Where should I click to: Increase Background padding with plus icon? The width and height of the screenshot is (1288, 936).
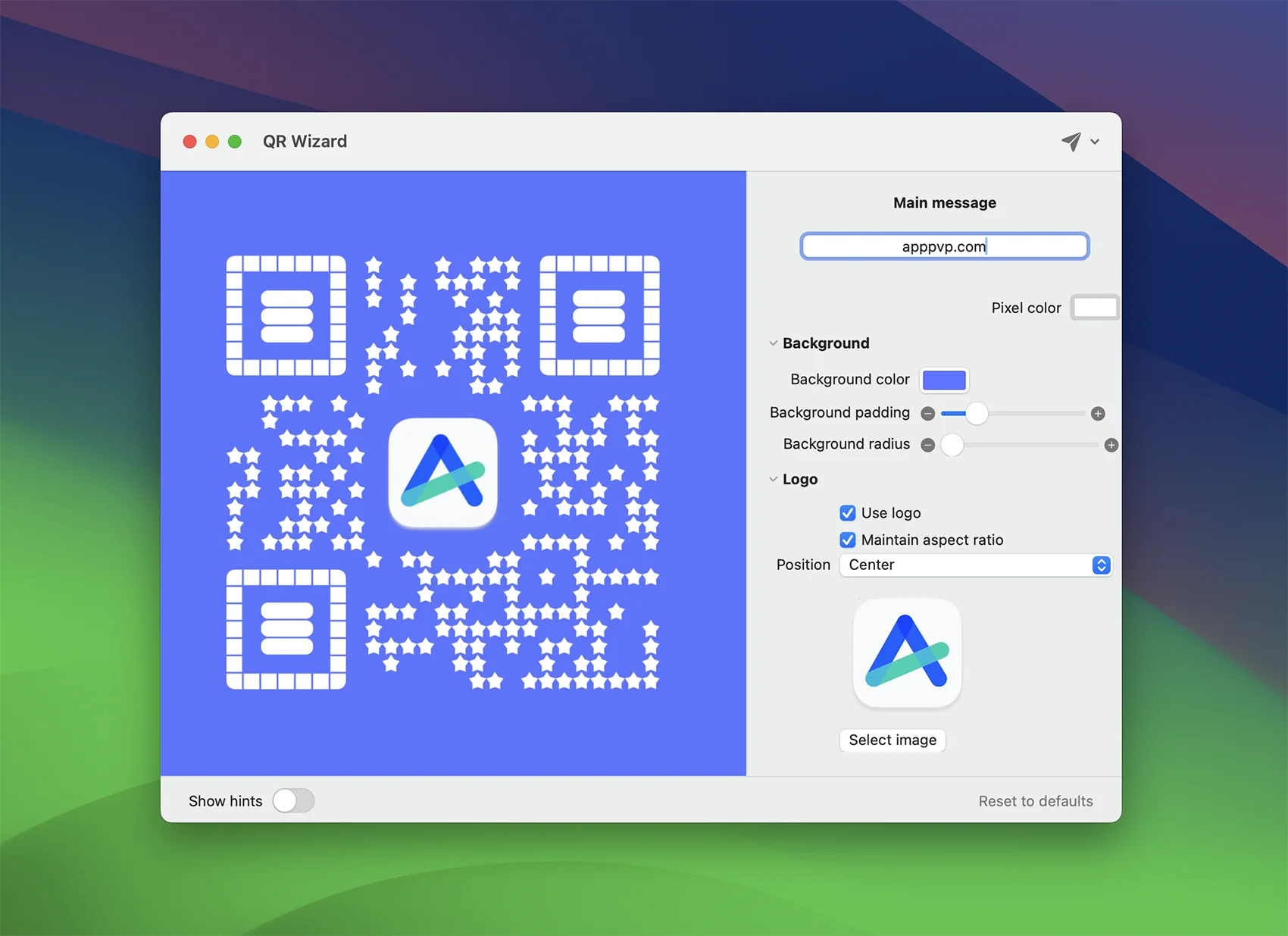(x=1097, y=413)
